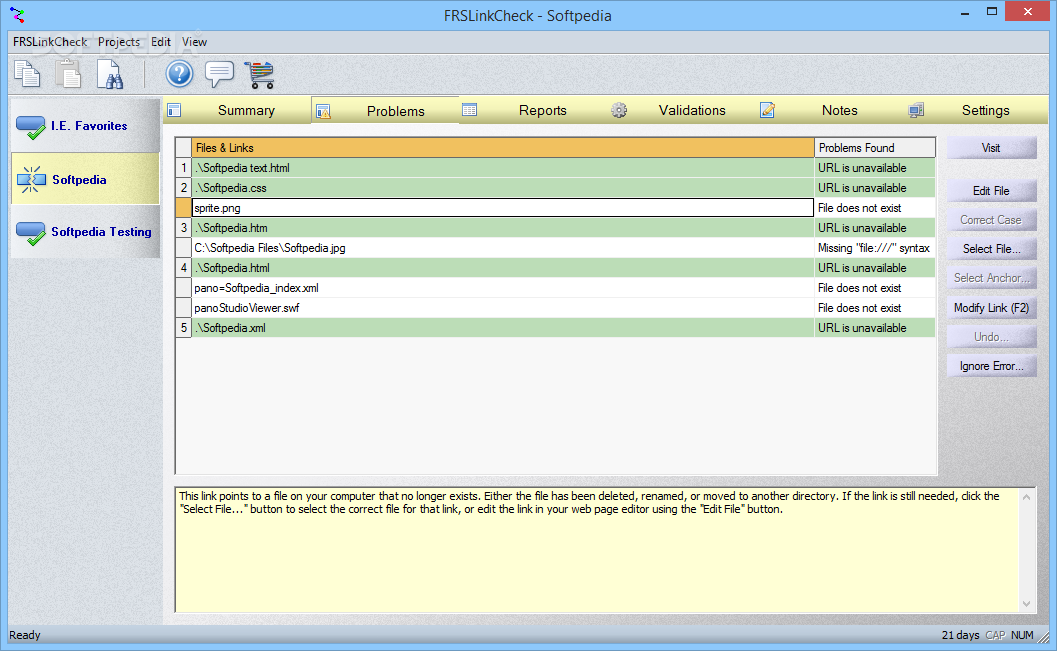The image size is (1057, 651).
Task: Click the Missing "file:///" syntax cell
Action: point(874,248)
